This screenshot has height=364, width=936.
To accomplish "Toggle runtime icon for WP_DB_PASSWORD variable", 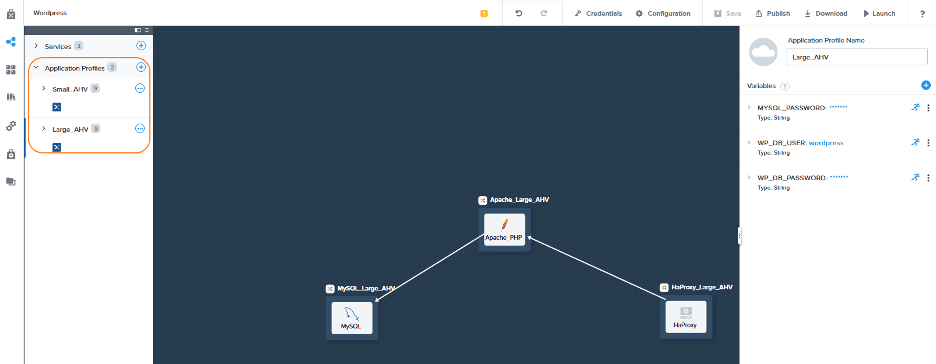I will pyautogui.click(x=916, y=177).
